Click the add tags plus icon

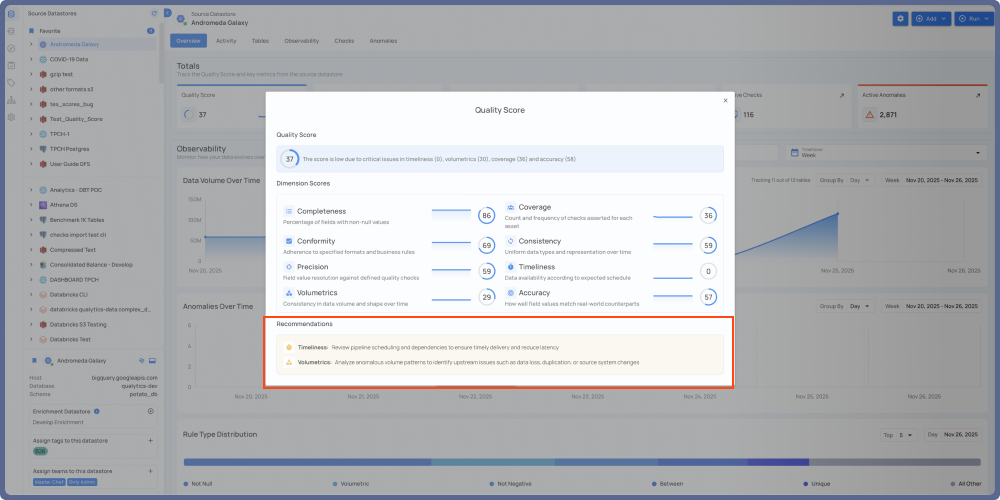pyautogui.click(x=151, y=440)
